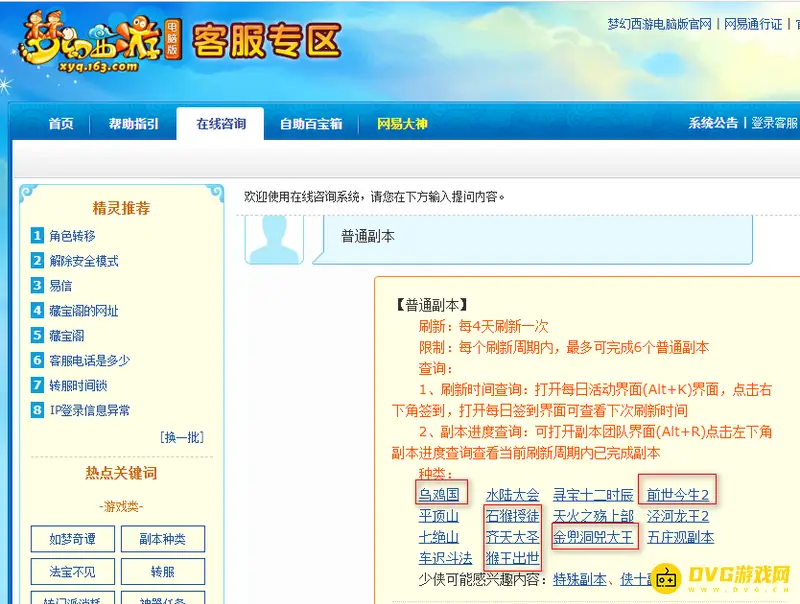Open the 首页 tab
The height and width of the screenshot is (604, 800).
pos(61,124)
